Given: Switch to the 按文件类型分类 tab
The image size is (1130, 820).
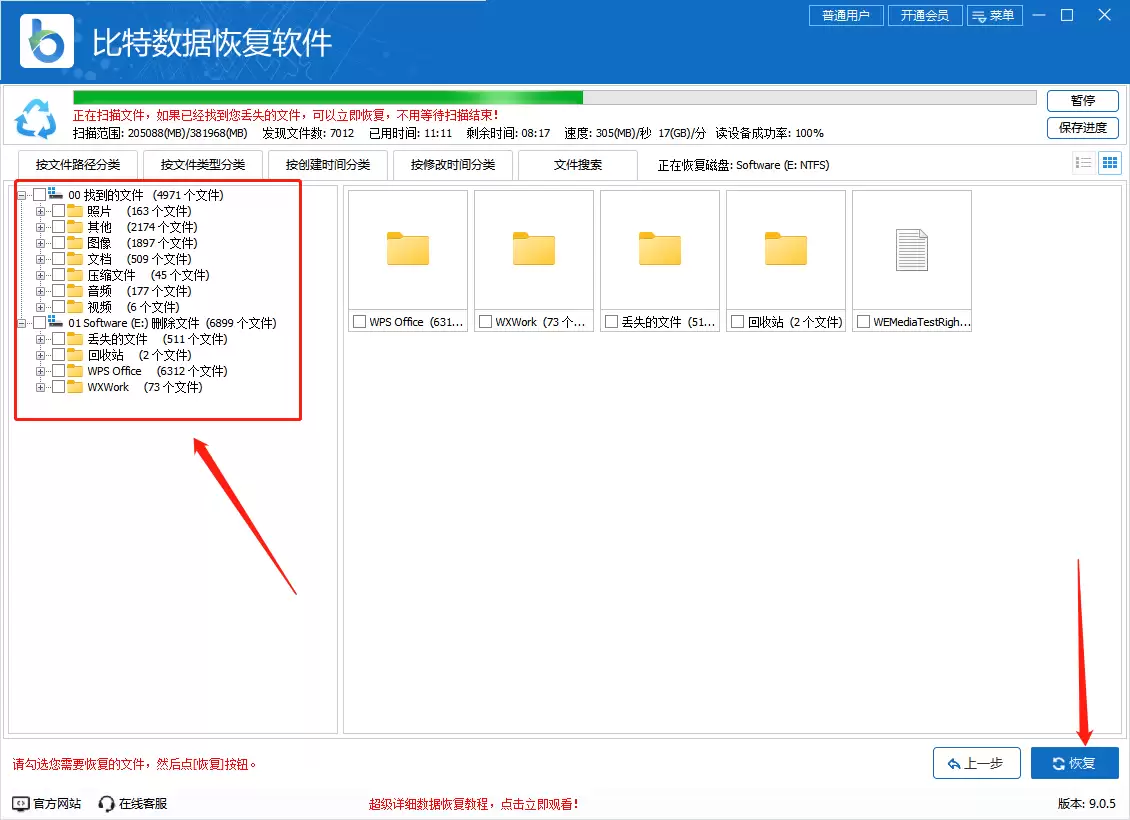Looking at the screenshot, I should tap(202, 164).
